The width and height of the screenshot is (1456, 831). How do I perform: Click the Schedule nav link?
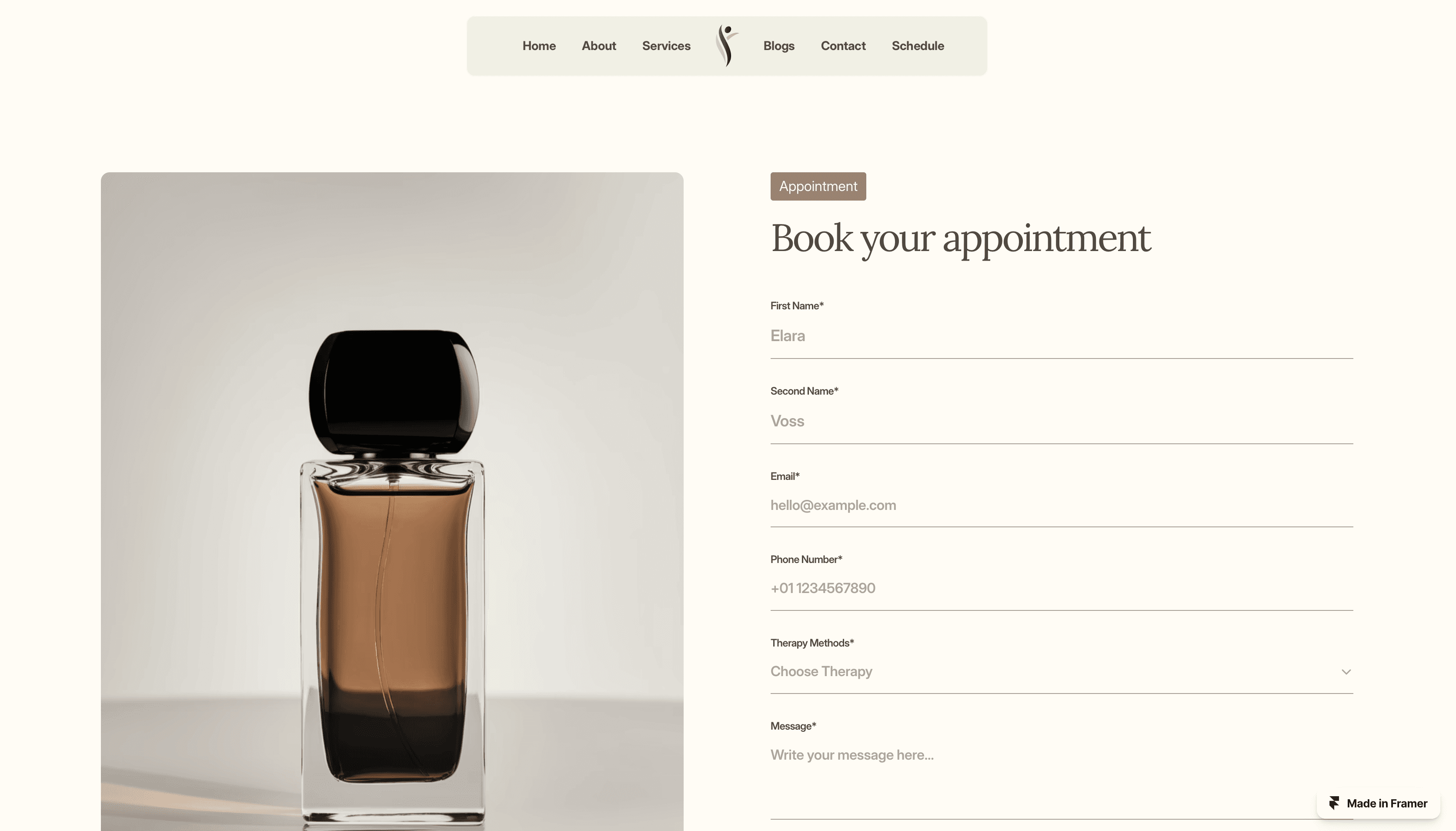[x=918, y=46]
